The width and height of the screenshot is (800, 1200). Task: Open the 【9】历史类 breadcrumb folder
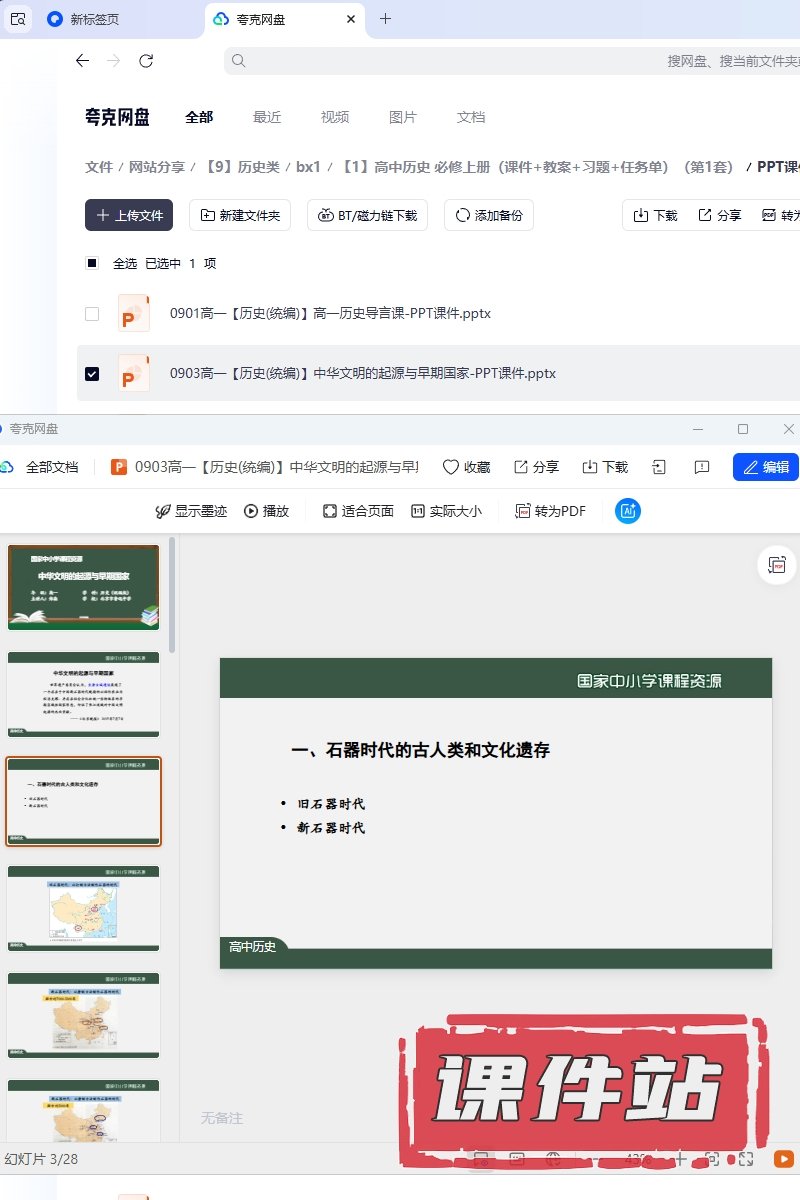[242, 167]
